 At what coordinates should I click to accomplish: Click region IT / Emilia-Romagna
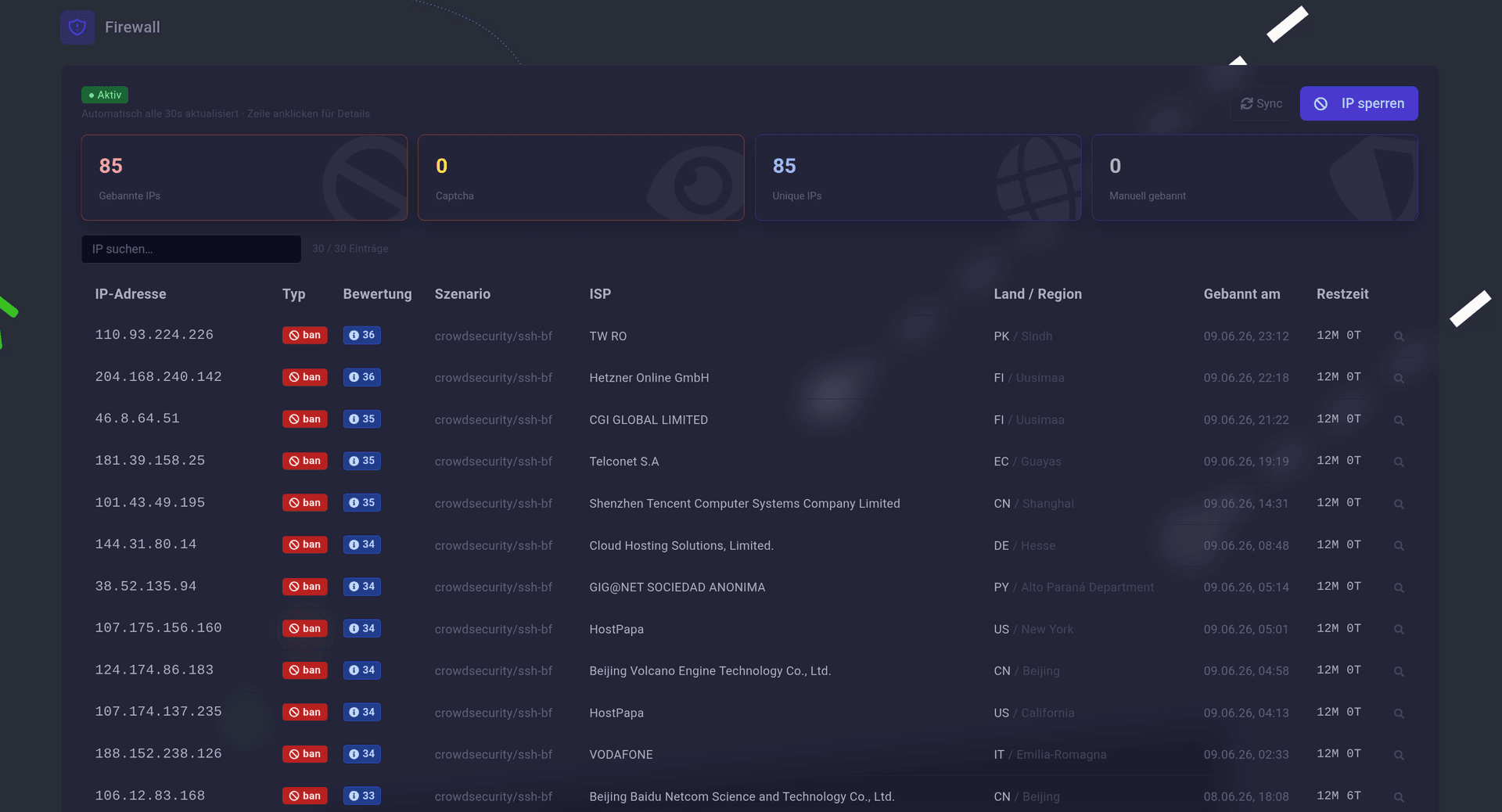pyautogui.click(x=1050, y=755)
